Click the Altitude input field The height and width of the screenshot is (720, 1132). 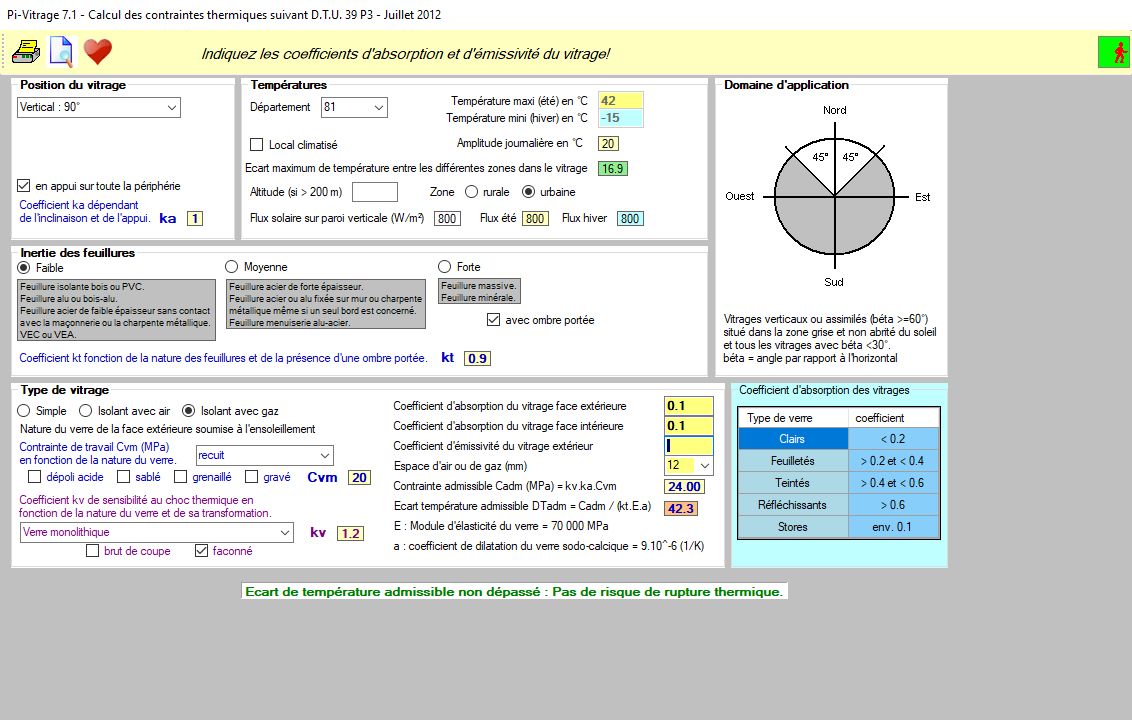(x=375, y=192)
